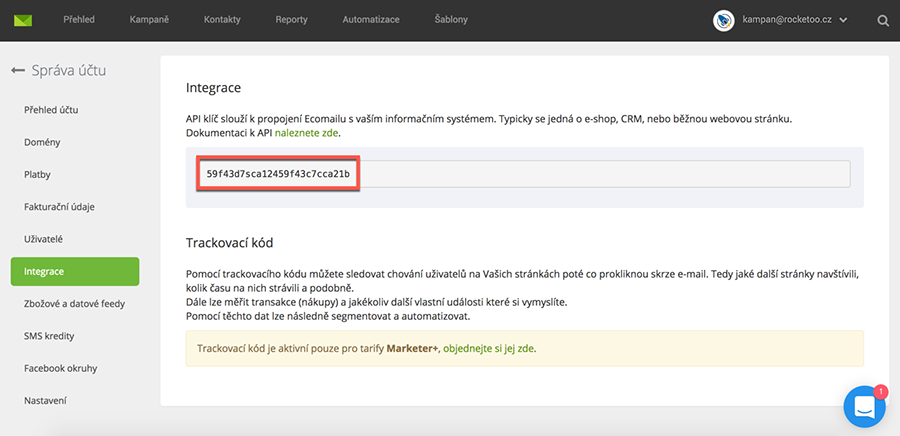The width and height of the screenshot is (900, 436).
Task: Select Facebook okruhy in sidebar
Action: pyautogui.click(x=60, y=368)
